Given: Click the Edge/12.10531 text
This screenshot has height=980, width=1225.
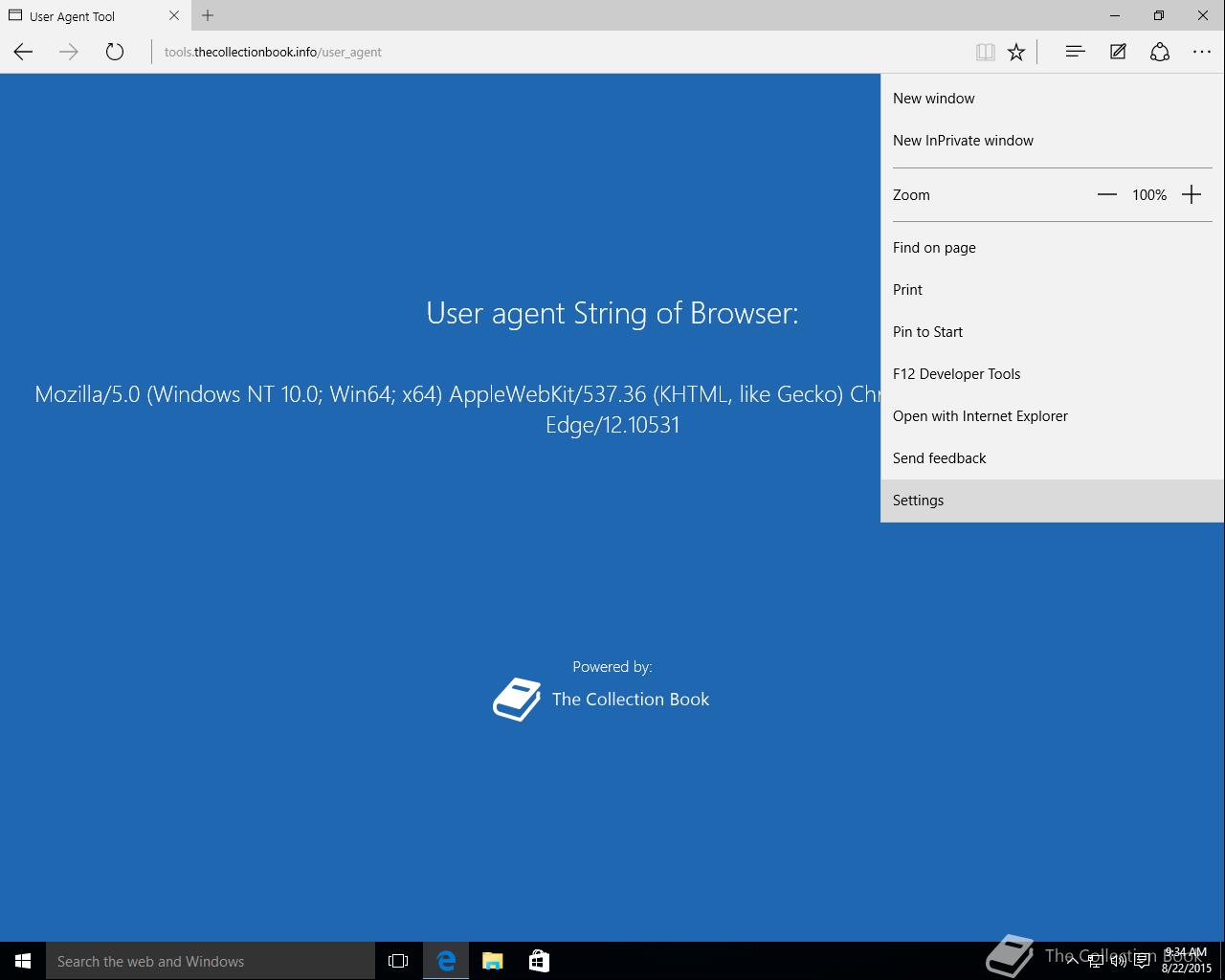Looking at the screenshot, I should tap(612, 424).
